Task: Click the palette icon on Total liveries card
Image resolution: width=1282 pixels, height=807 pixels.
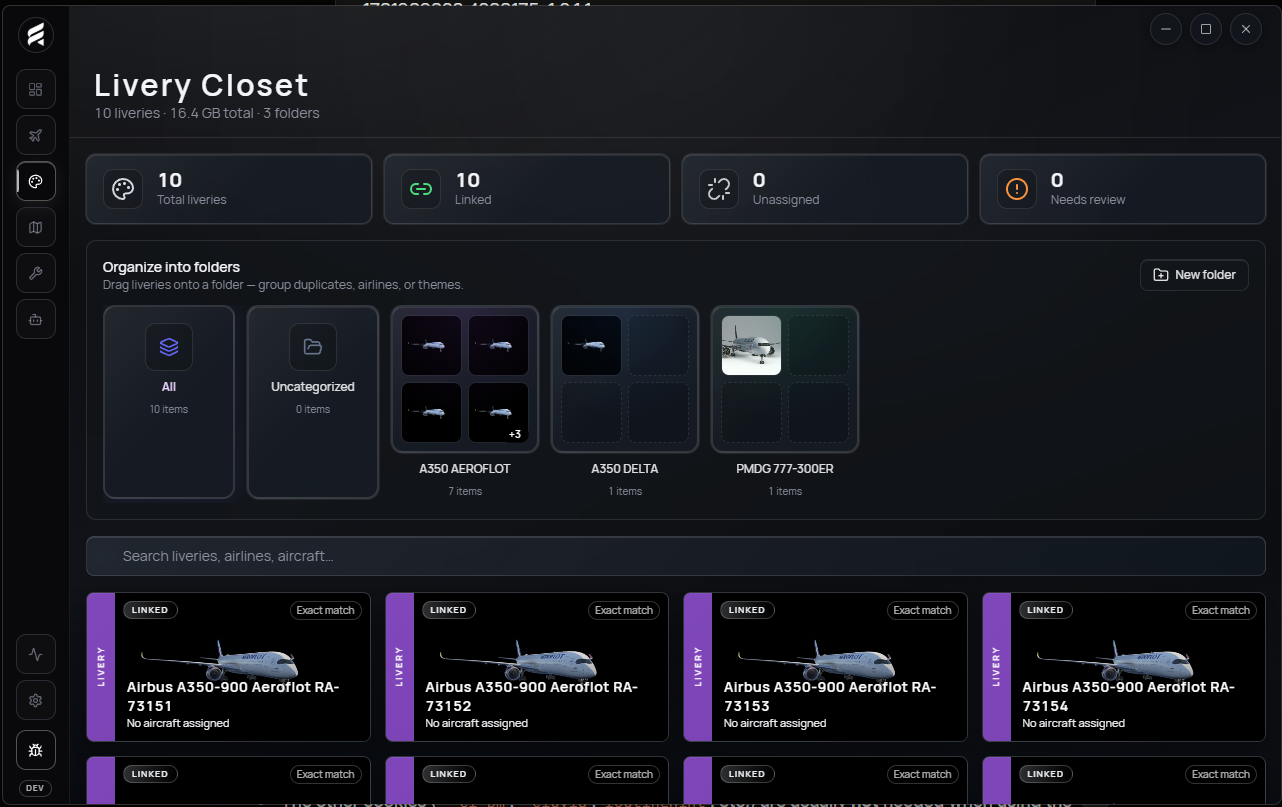Action: point(123,189)
